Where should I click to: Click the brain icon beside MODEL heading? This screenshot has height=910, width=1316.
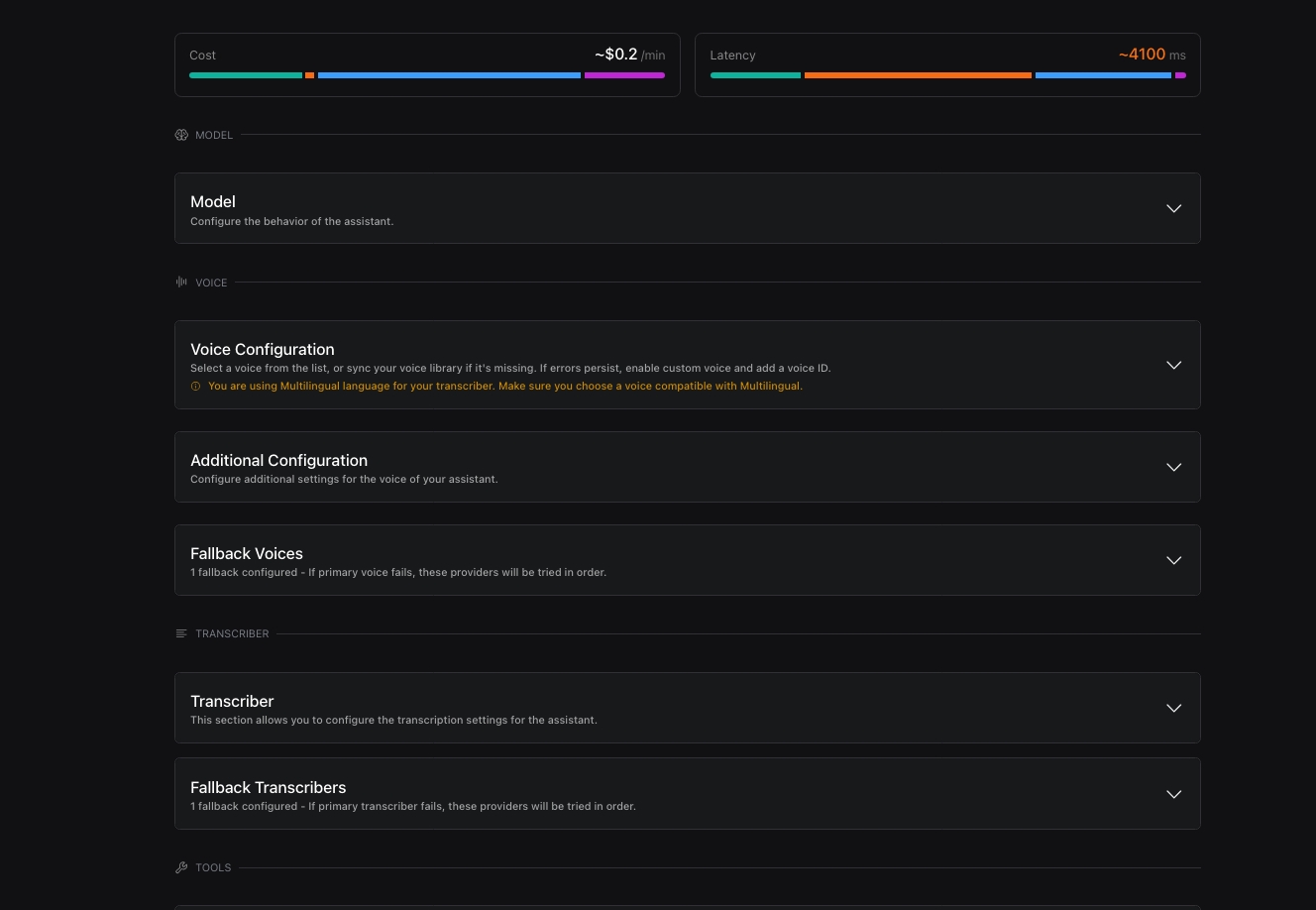pyautogui.click(x=181, y=135)
